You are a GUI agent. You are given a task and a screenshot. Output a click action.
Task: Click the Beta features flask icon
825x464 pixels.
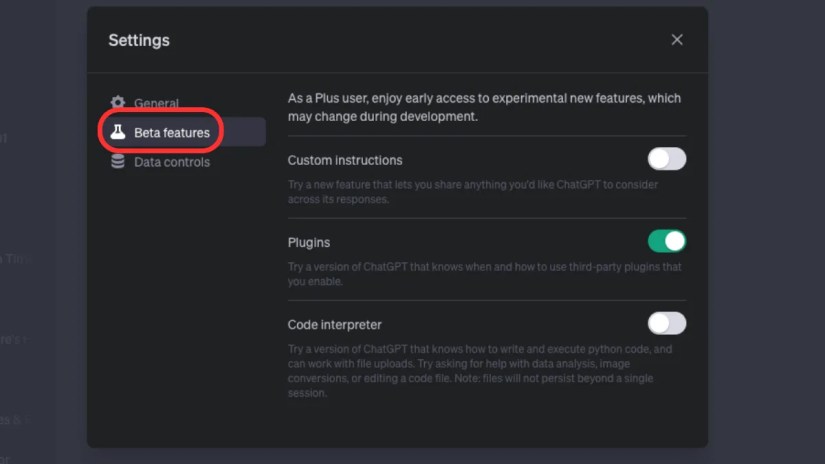[x=118, y=132]
